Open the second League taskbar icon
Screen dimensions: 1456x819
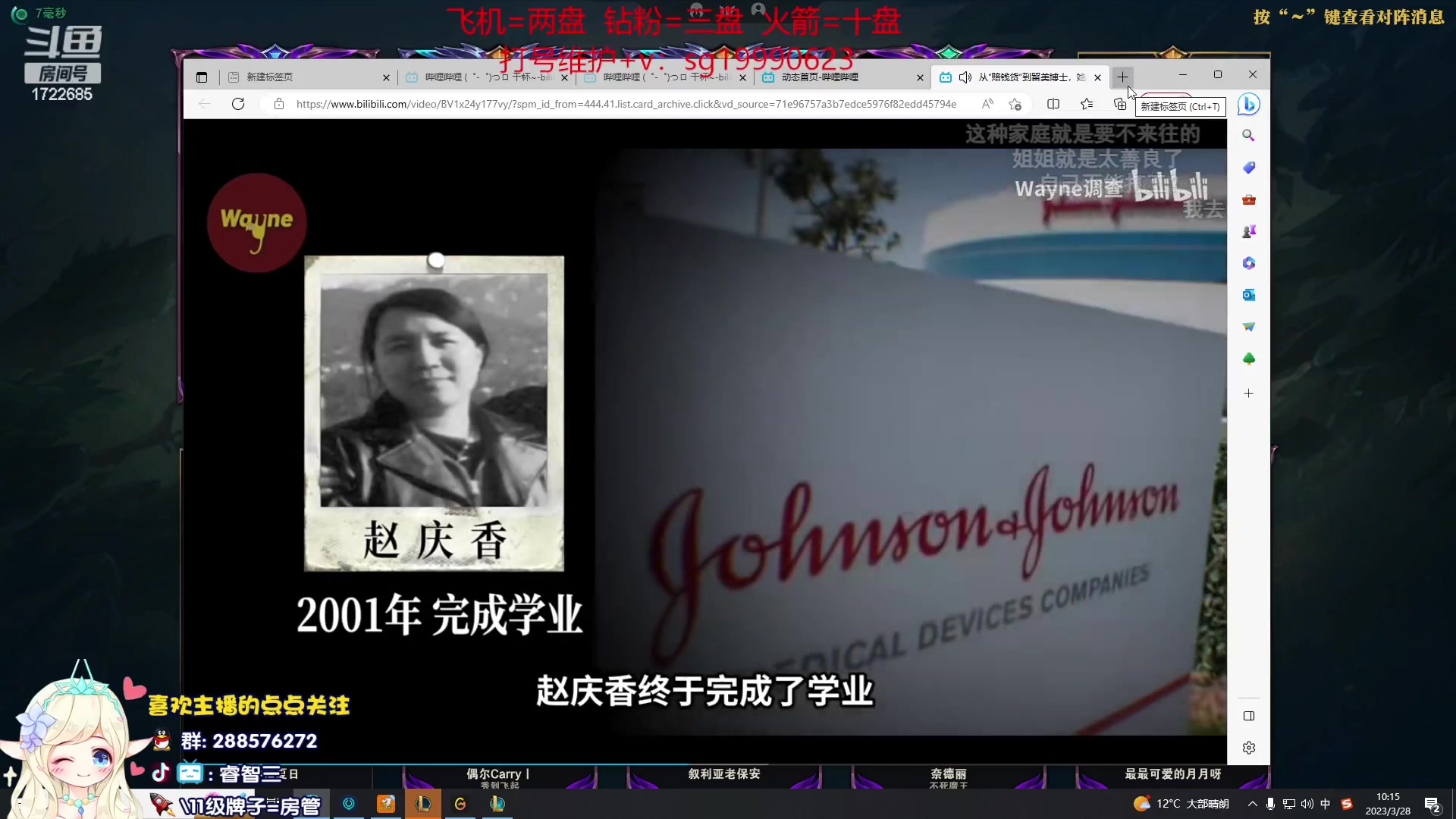[x=497, y=803]
